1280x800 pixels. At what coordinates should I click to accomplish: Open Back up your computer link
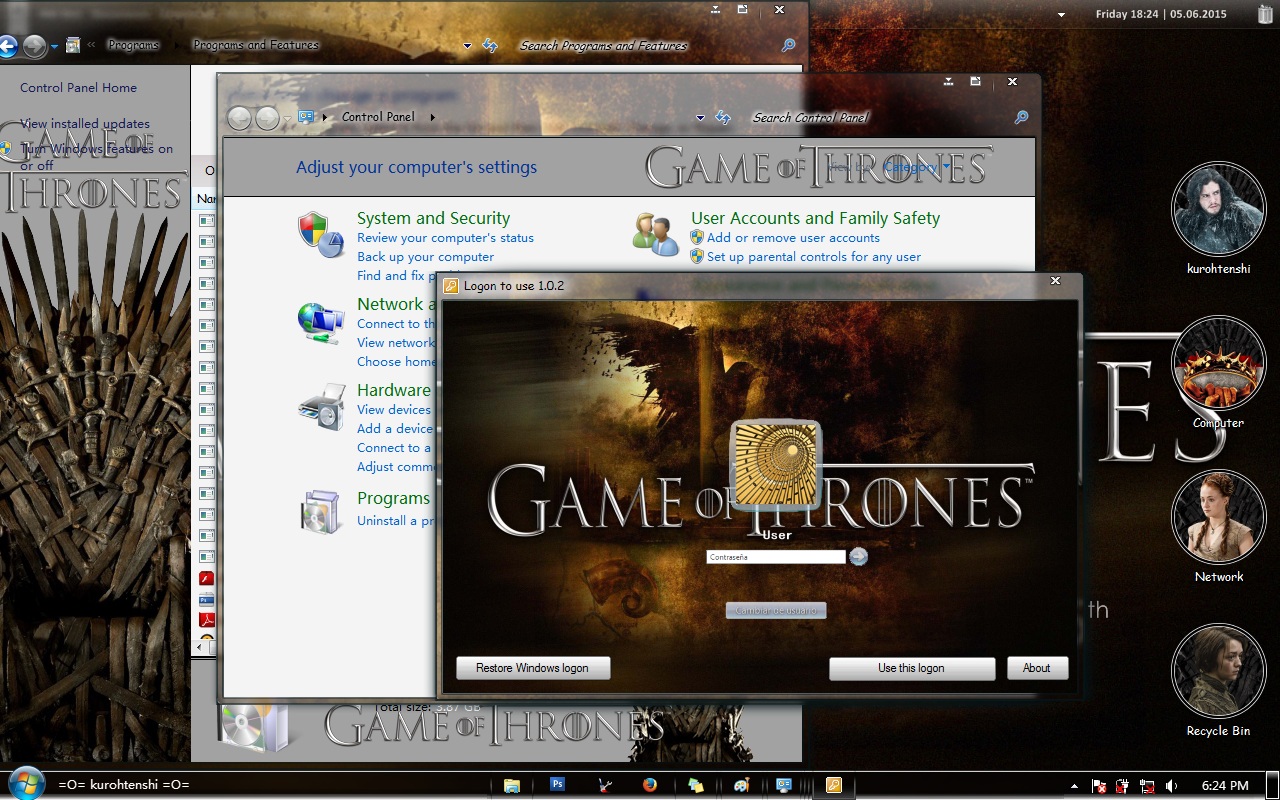(425, 257)
